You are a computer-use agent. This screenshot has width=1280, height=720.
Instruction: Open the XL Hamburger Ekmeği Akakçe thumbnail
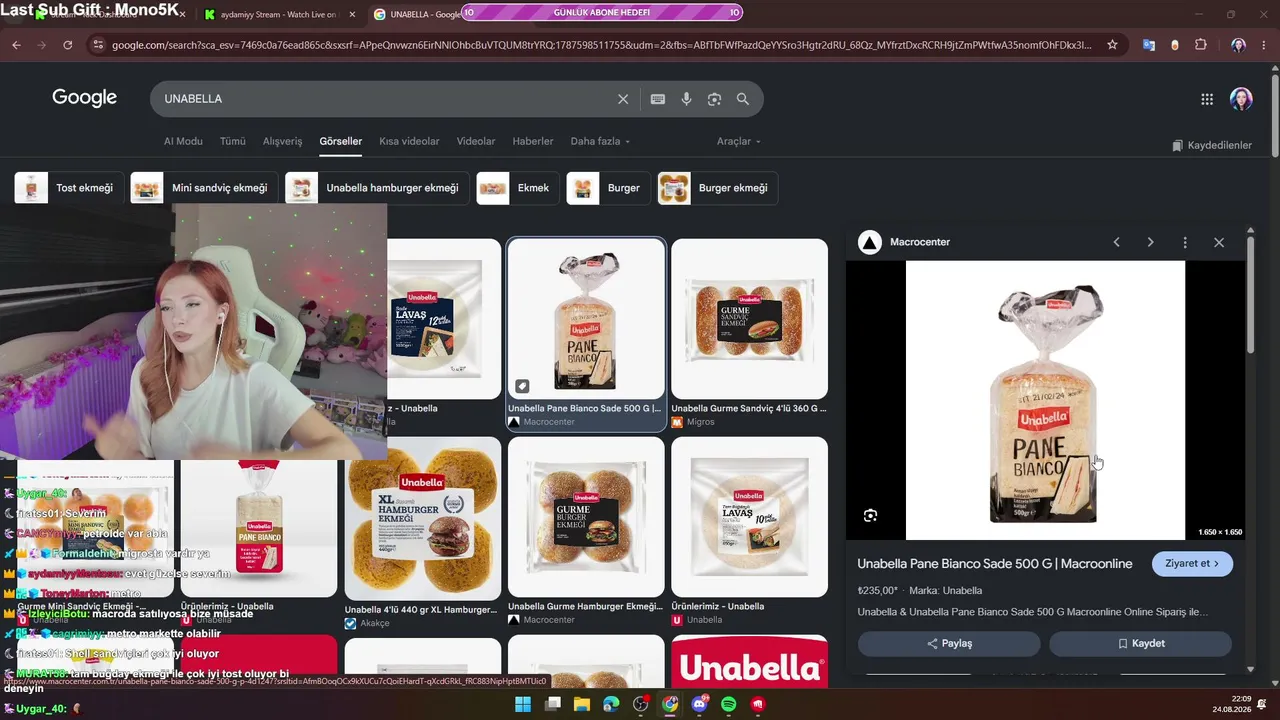pyautogui.click(x=423, y=519)
